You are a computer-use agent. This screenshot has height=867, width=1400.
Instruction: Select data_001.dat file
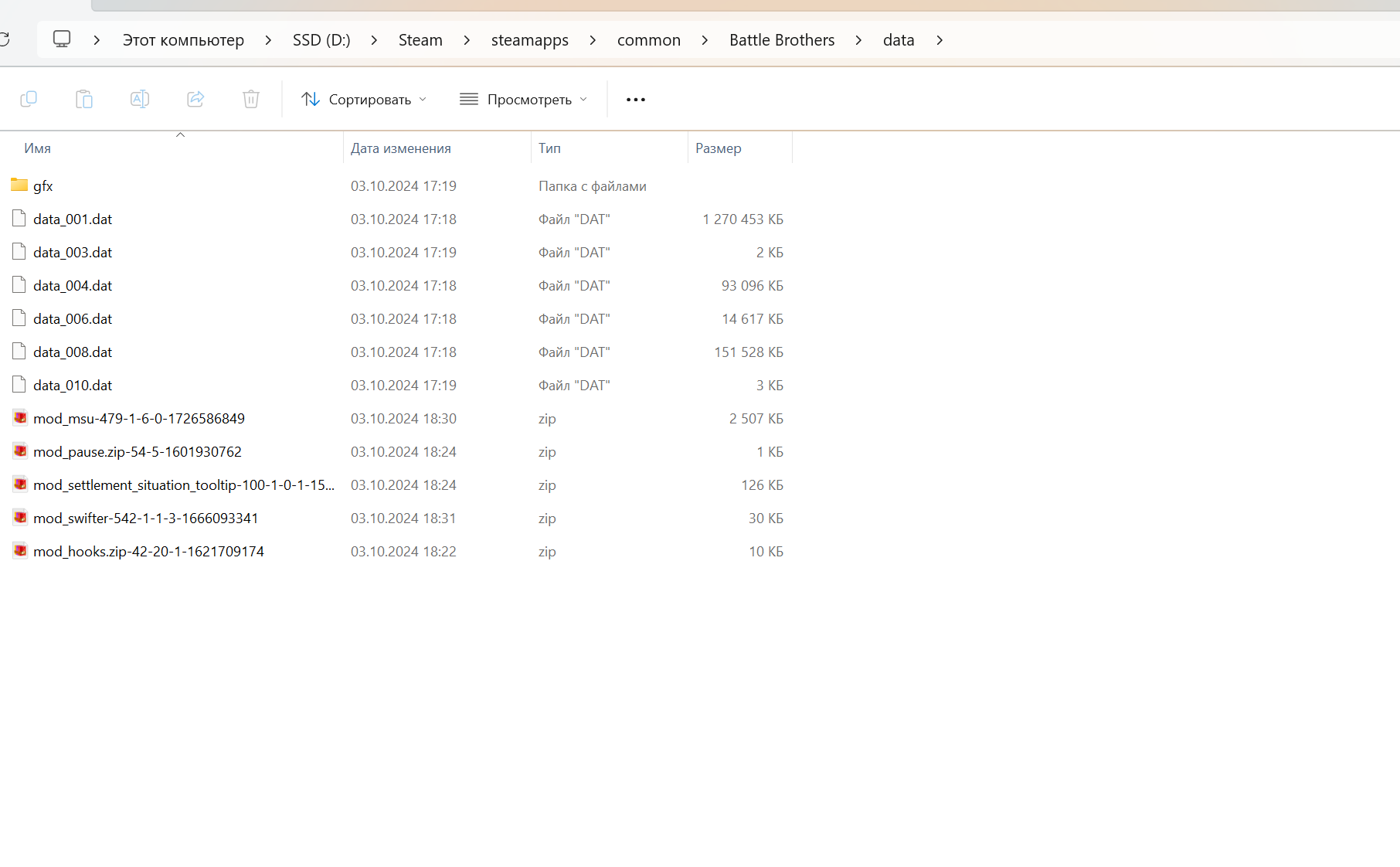click(73, 219)
